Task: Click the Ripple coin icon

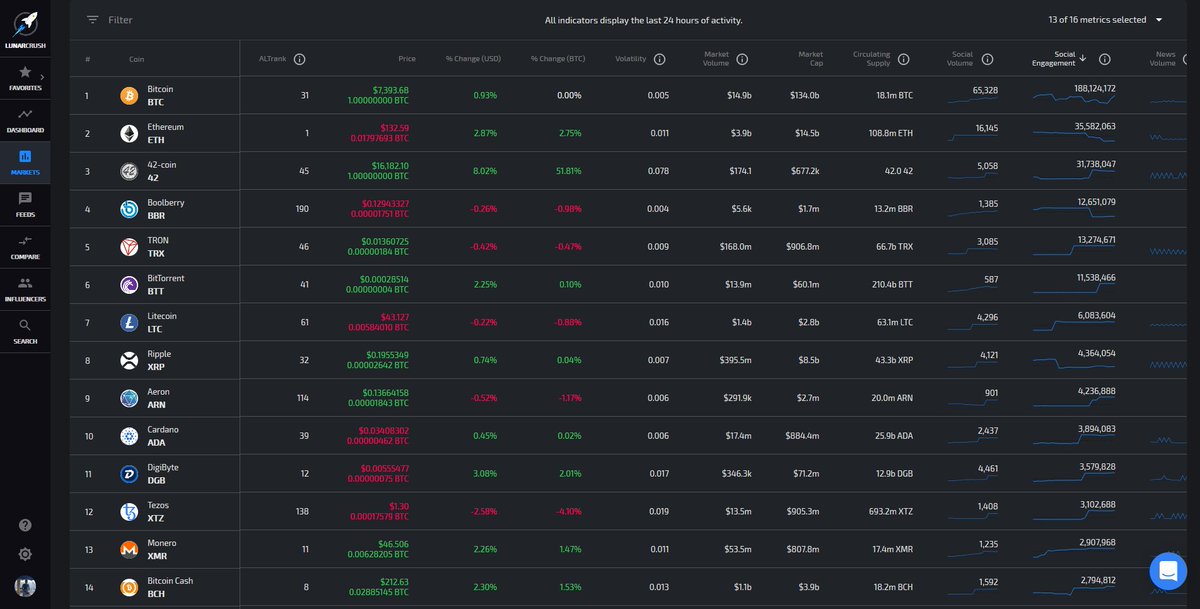Action: pyautogui.click(x=129, y=360)
